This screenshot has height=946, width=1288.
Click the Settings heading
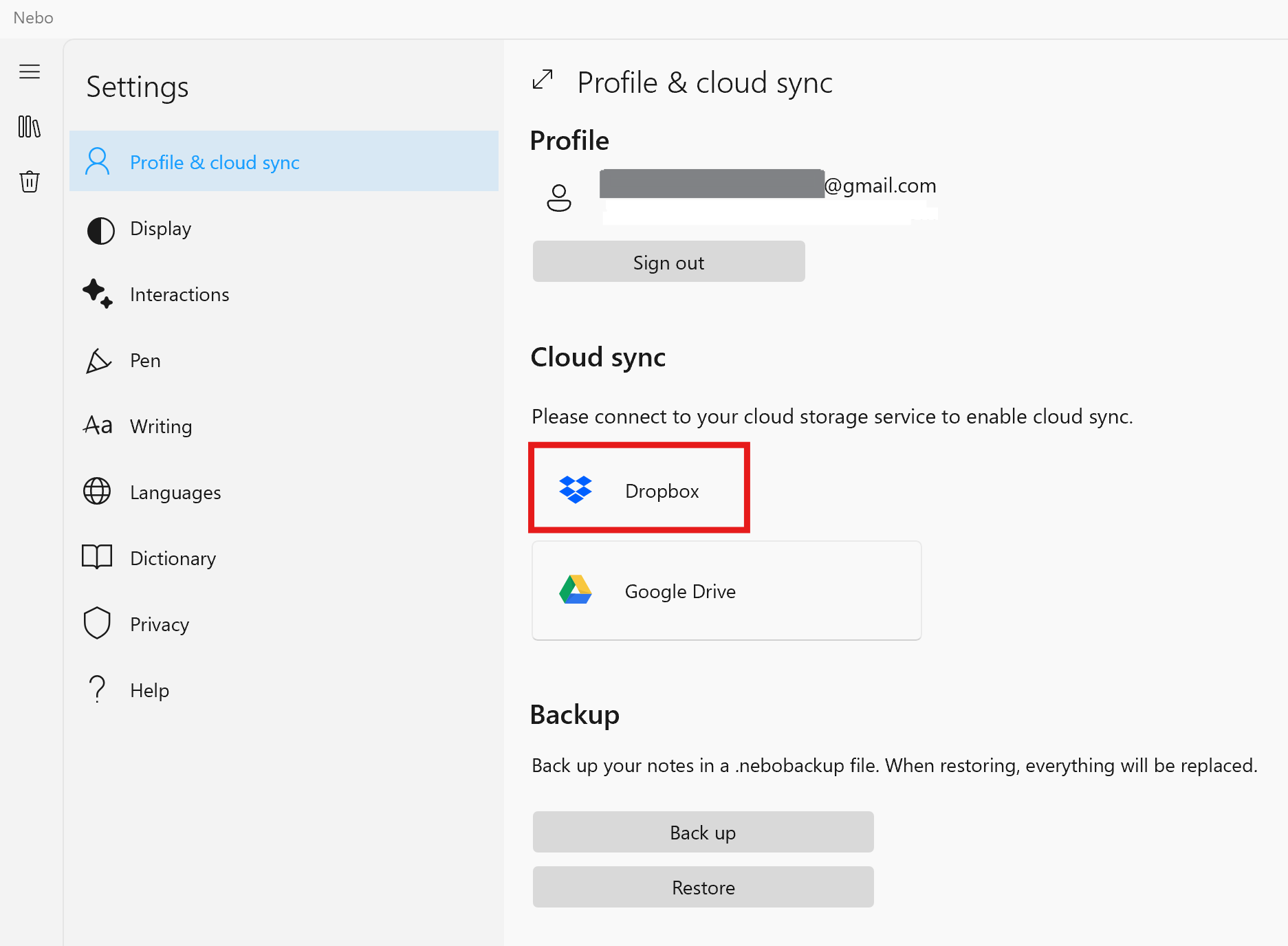[138, 87]
